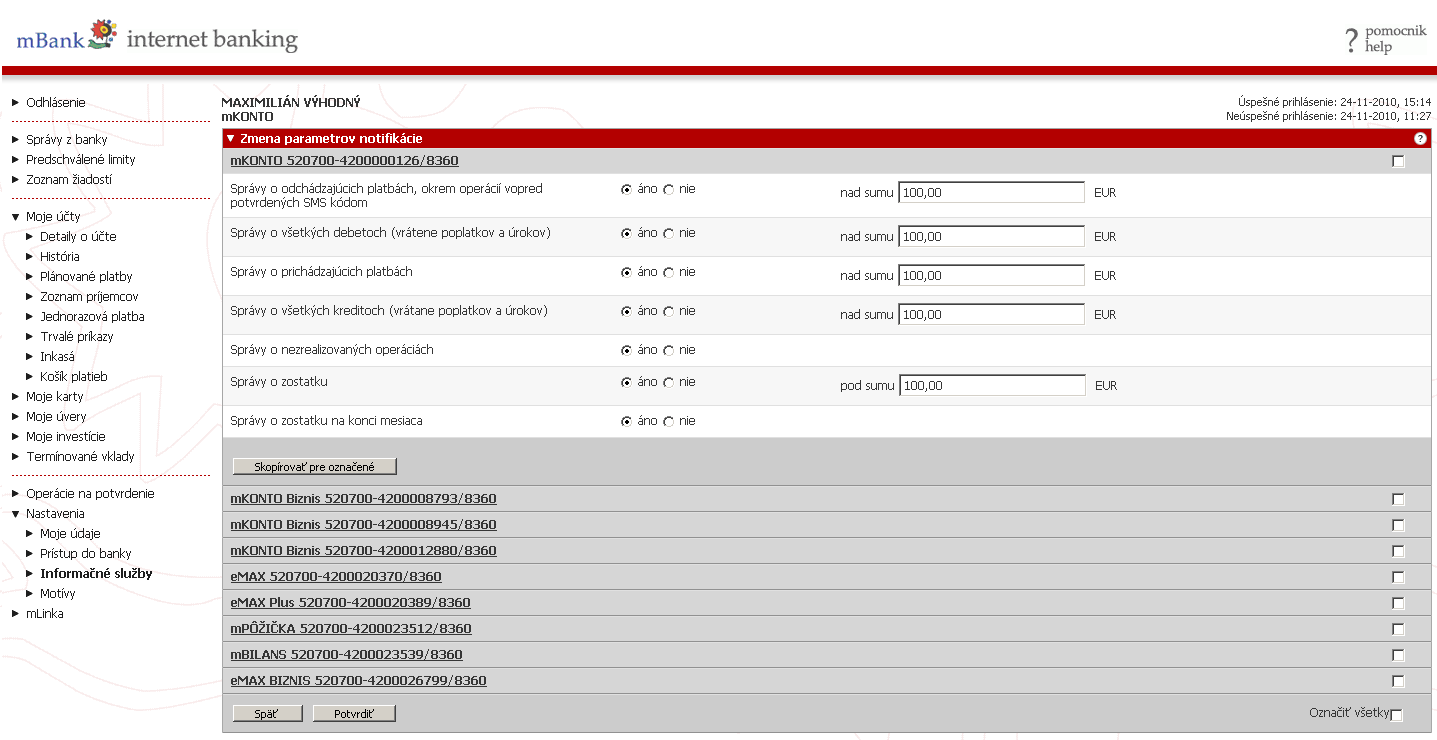
Task: Click the Potvrdiť button
Action: click(x=355, y=714)
